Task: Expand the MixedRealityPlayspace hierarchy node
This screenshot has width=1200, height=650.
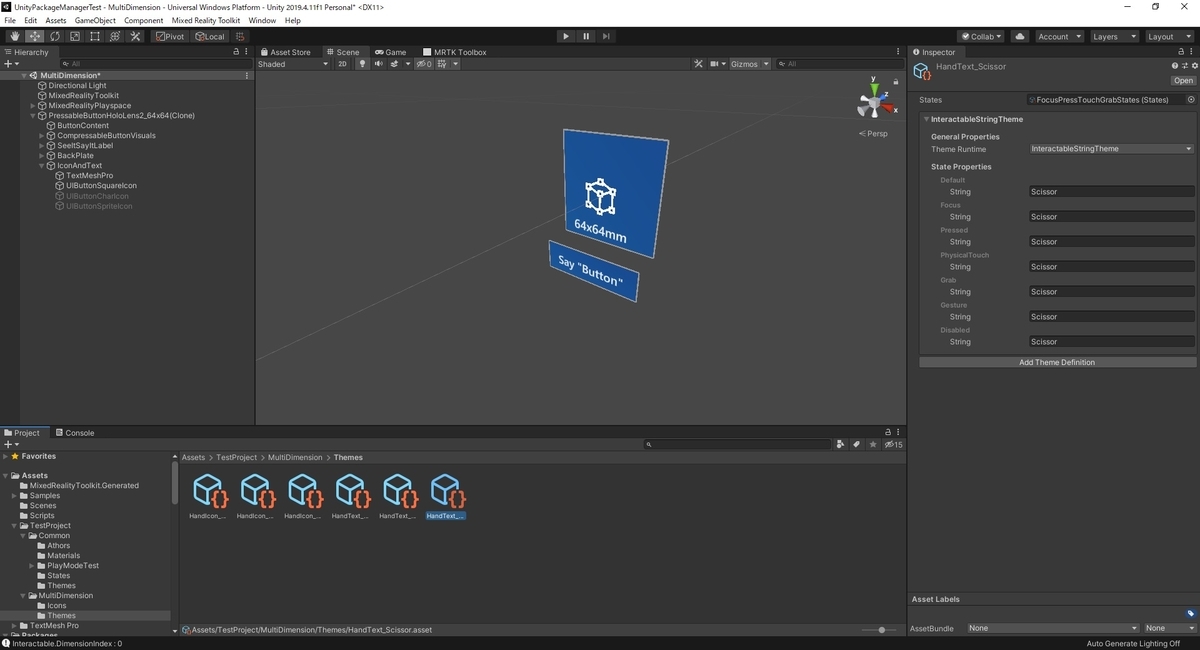Action: (33, 106)
